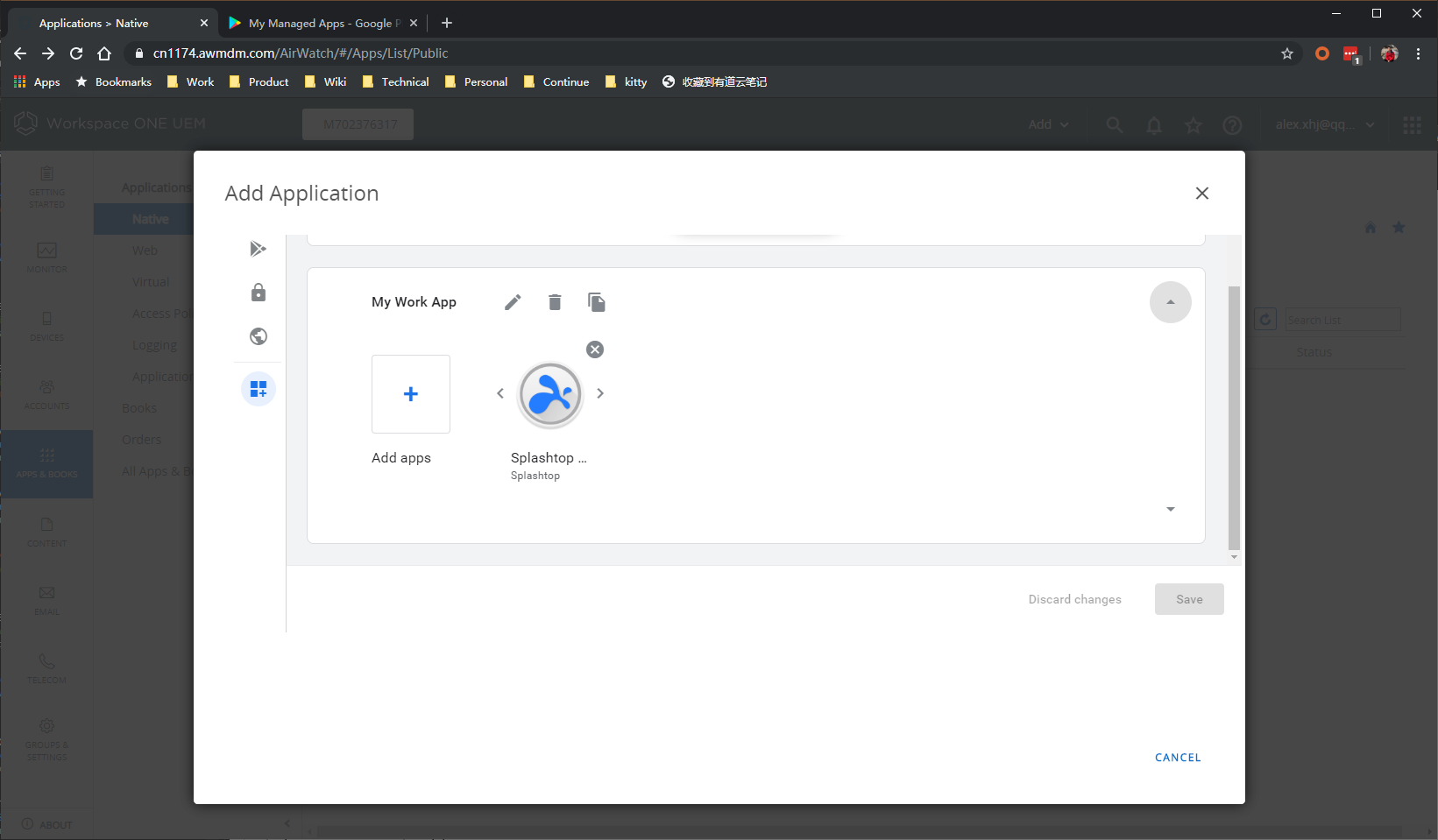Open the web apps globe icon
The height and width of the screenshot is (840, 1438).
coord(258,336)
